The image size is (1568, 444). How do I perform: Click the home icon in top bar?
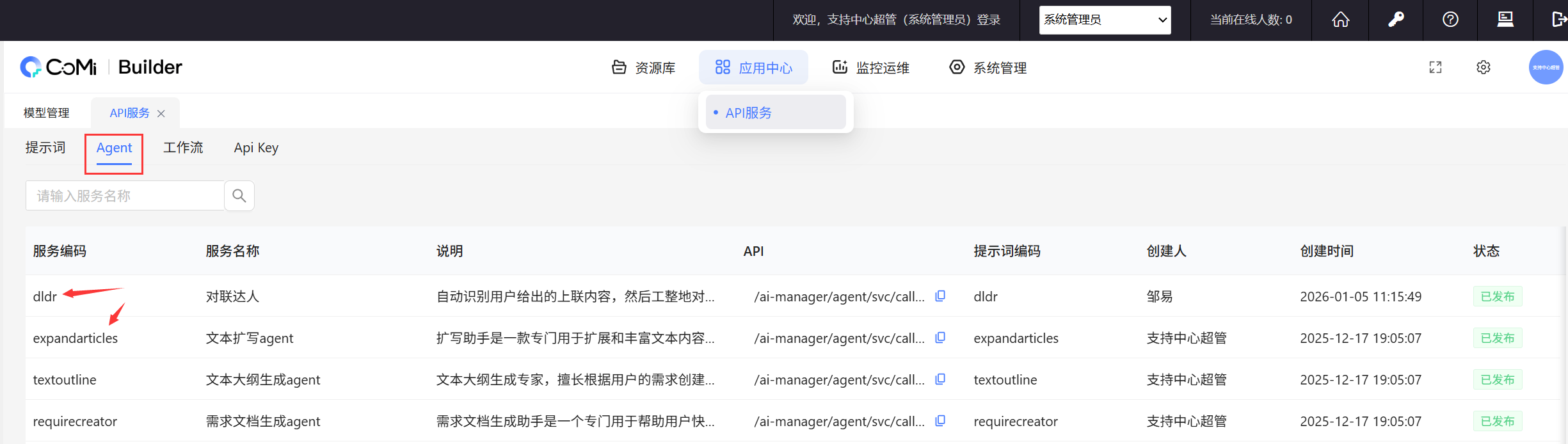pos(1340,20)
